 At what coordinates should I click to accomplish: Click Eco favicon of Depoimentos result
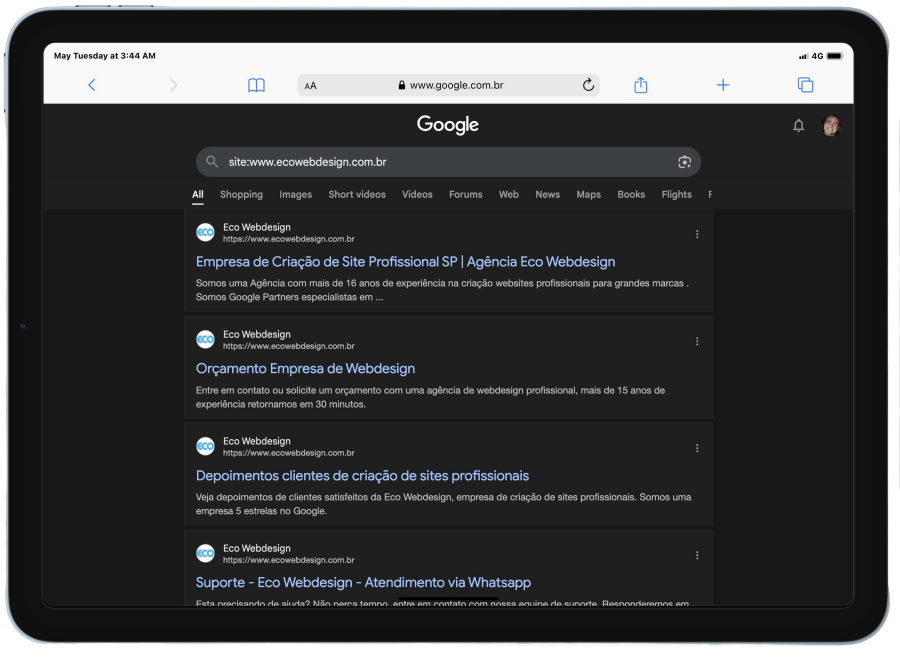205,446
